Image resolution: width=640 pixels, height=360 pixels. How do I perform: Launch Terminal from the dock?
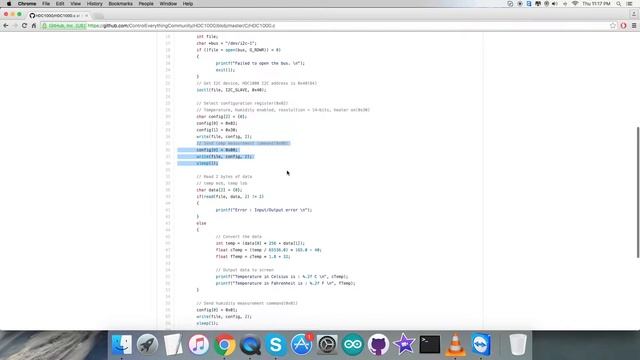[x=430, y=344]
